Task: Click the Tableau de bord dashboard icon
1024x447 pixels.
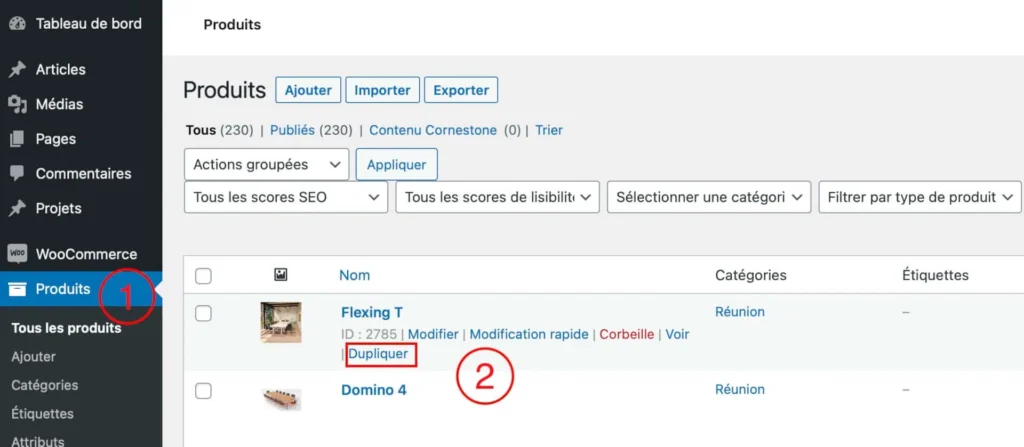Action: point(18,24)
